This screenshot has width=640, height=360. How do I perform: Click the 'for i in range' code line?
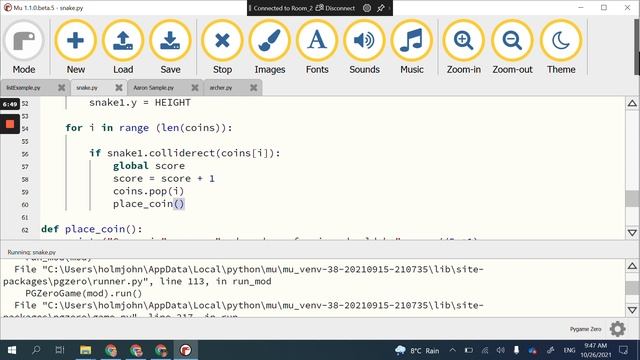pyautogui.click(x=149, y=128)
